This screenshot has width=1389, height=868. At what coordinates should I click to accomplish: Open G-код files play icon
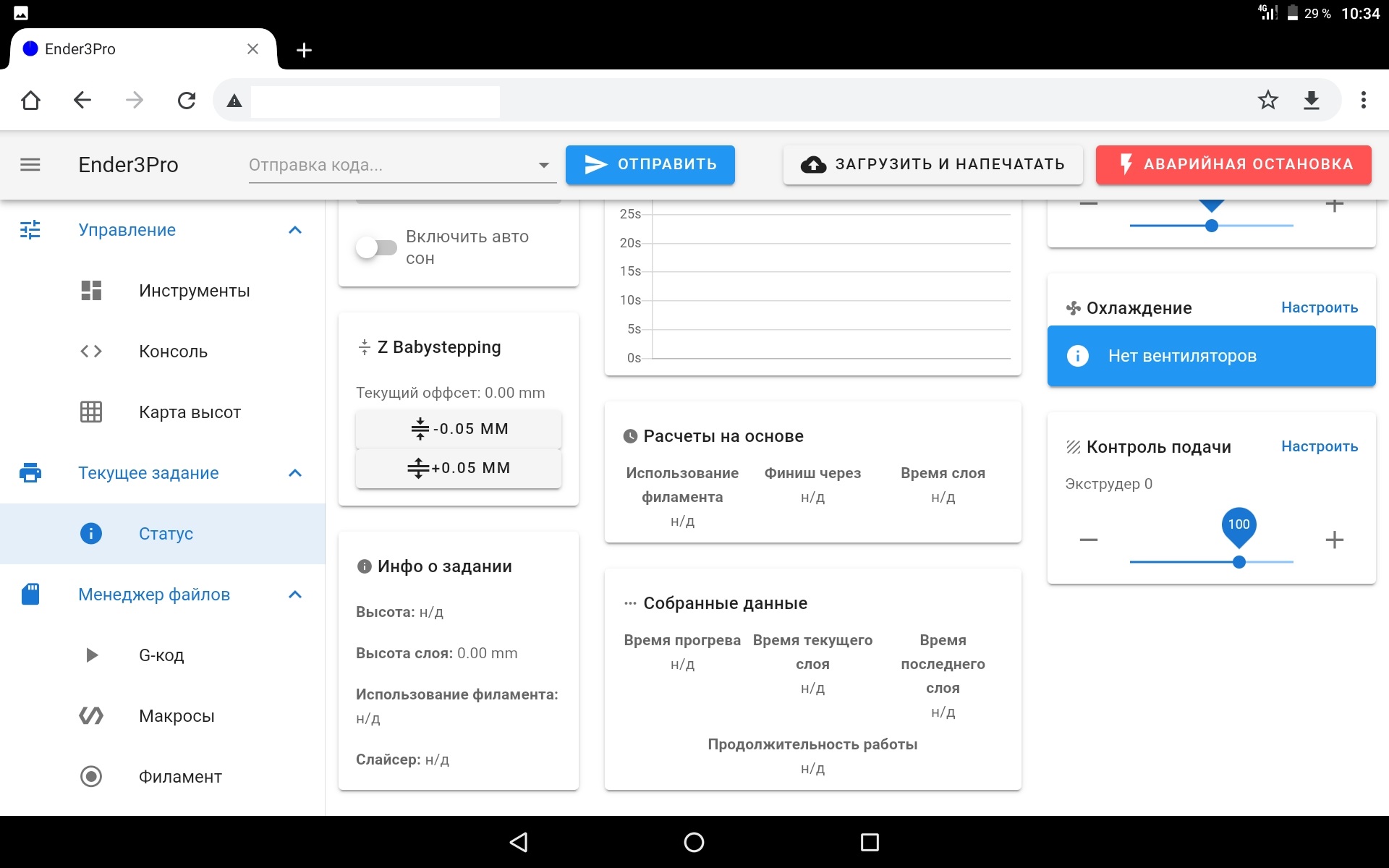[91, 655]
